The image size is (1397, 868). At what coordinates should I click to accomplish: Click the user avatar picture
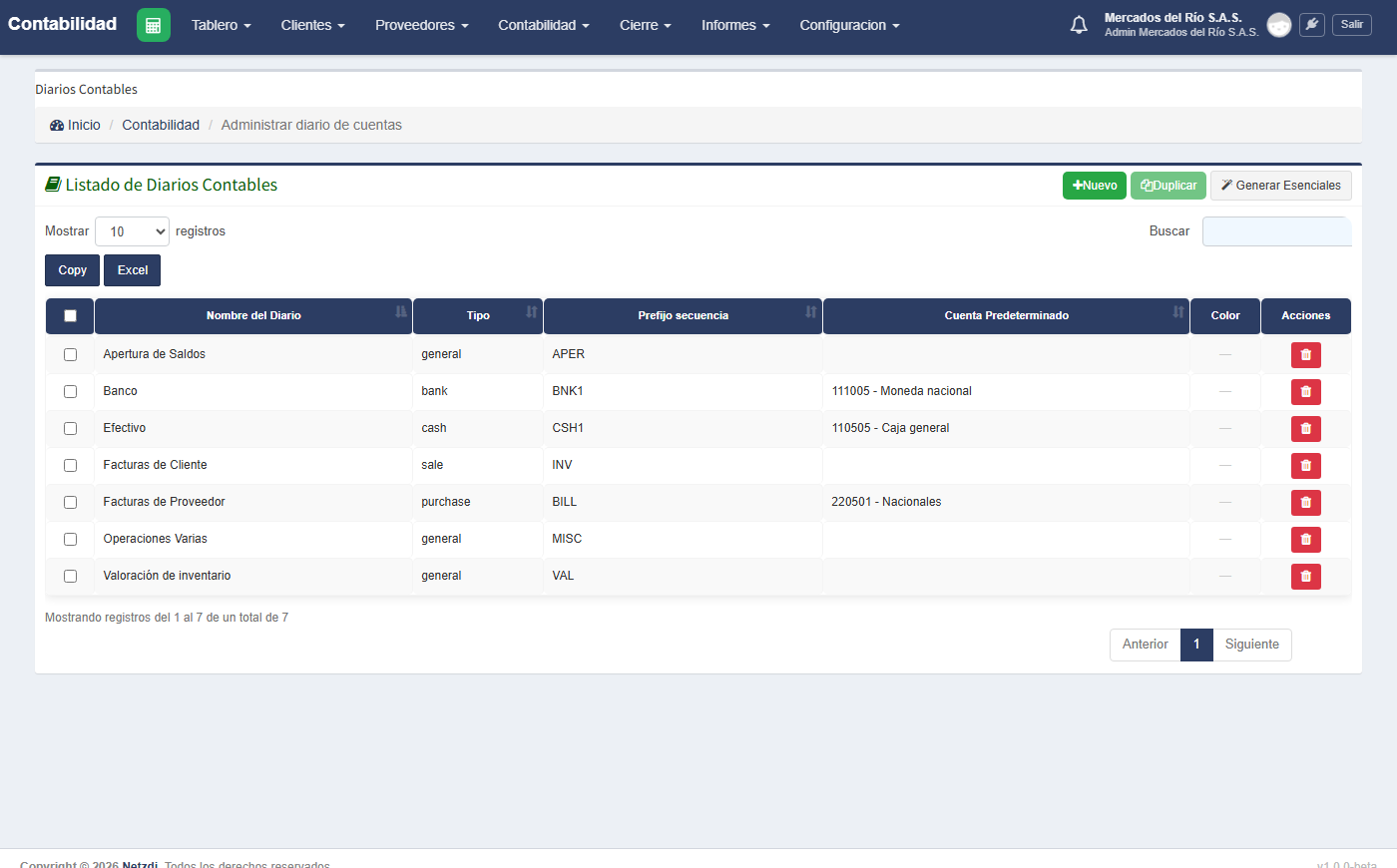pos(1279,25)
